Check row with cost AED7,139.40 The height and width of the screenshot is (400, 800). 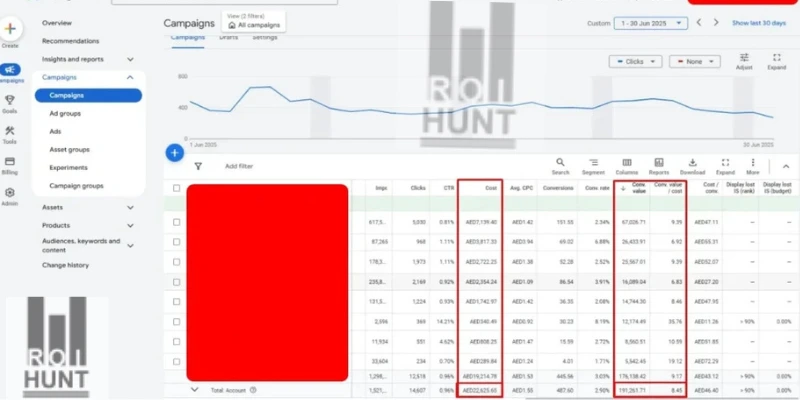pos(177,222)
